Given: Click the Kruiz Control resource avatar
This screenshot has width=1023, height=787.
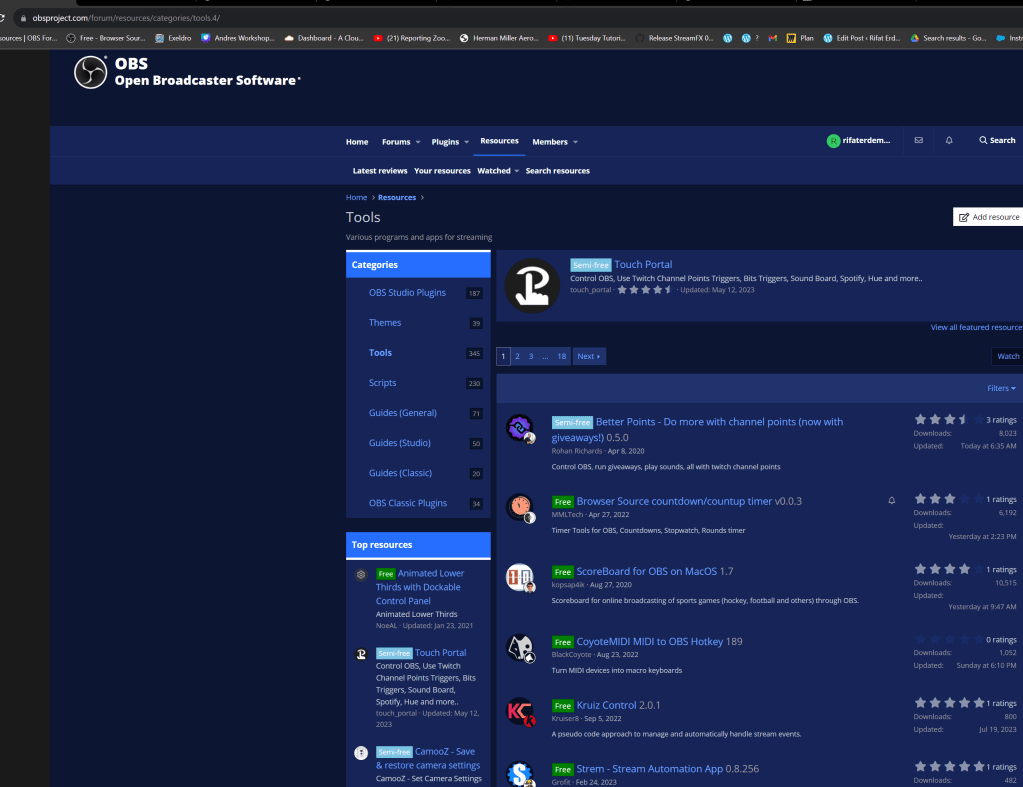Looking at the screenshot, I should pos(520,712).
